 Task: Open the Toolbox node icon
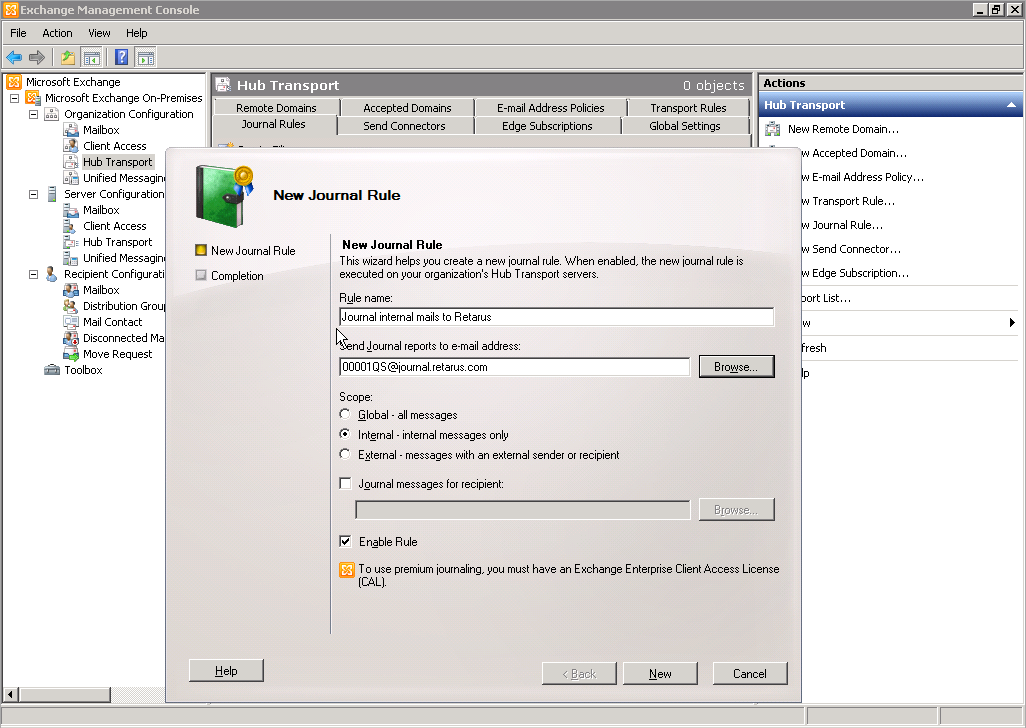52,370
